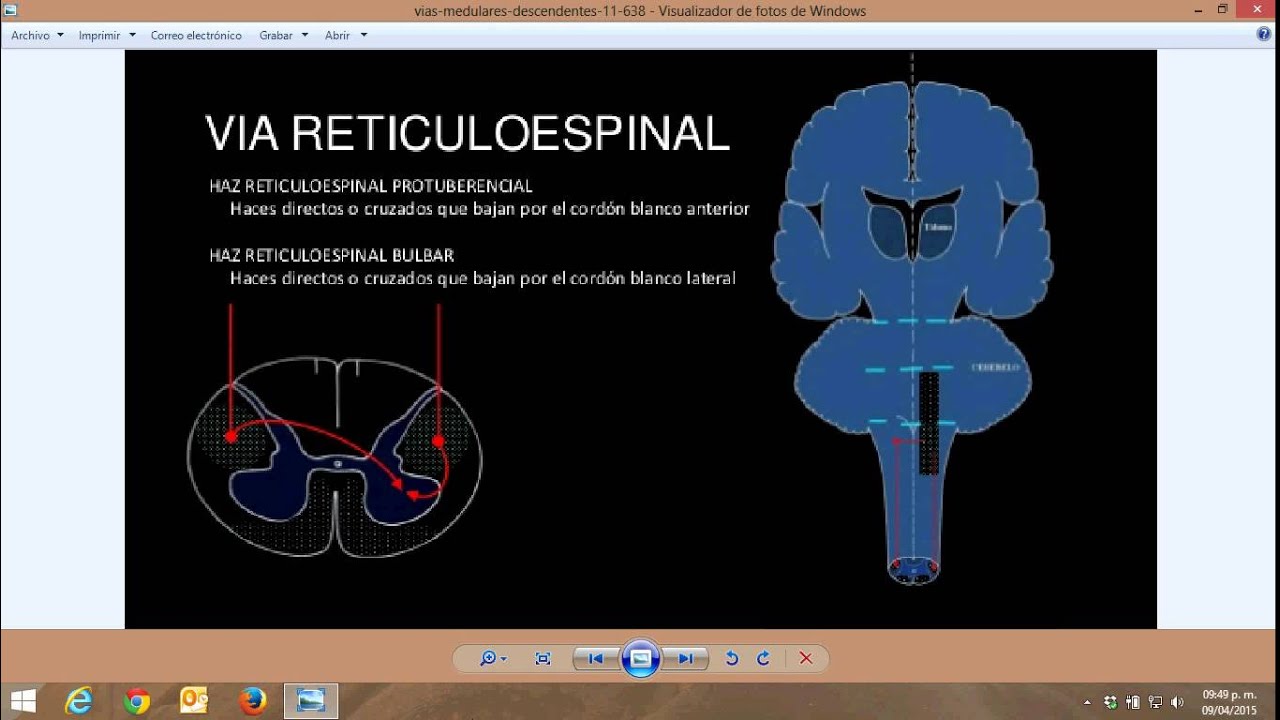Start the slideshow playback
The height and width of the screenshot is (720, 1280).
641,658
